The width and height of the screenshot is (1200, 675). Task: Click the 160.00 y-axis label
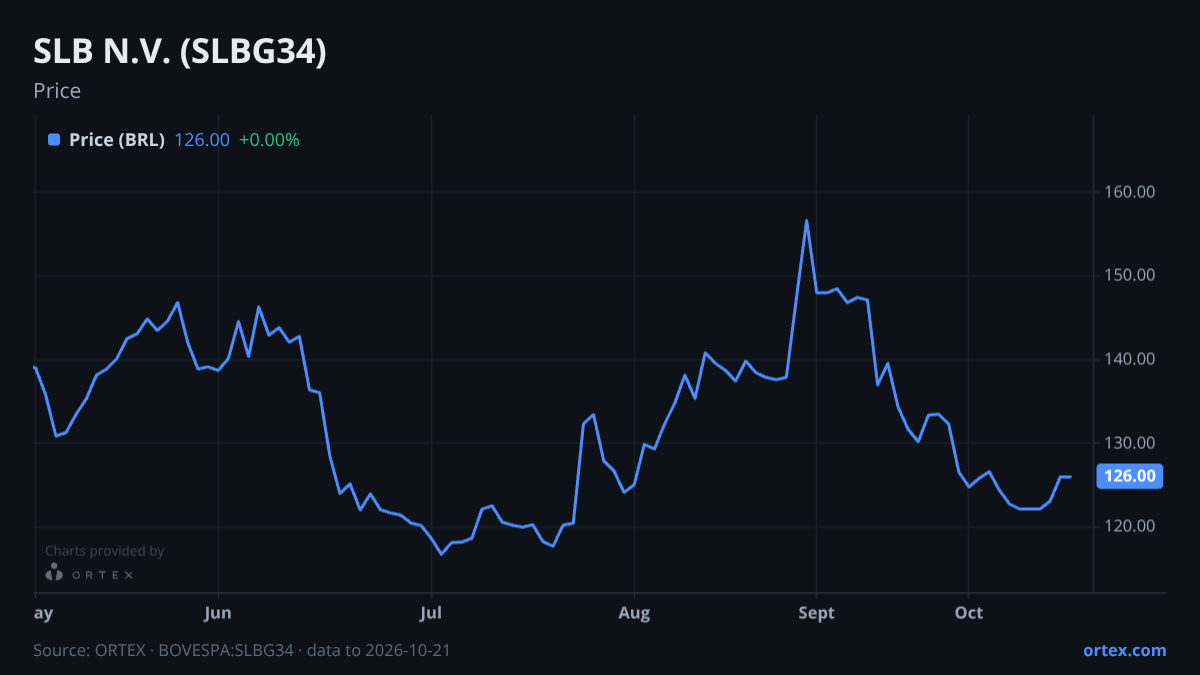point(1132,191)
